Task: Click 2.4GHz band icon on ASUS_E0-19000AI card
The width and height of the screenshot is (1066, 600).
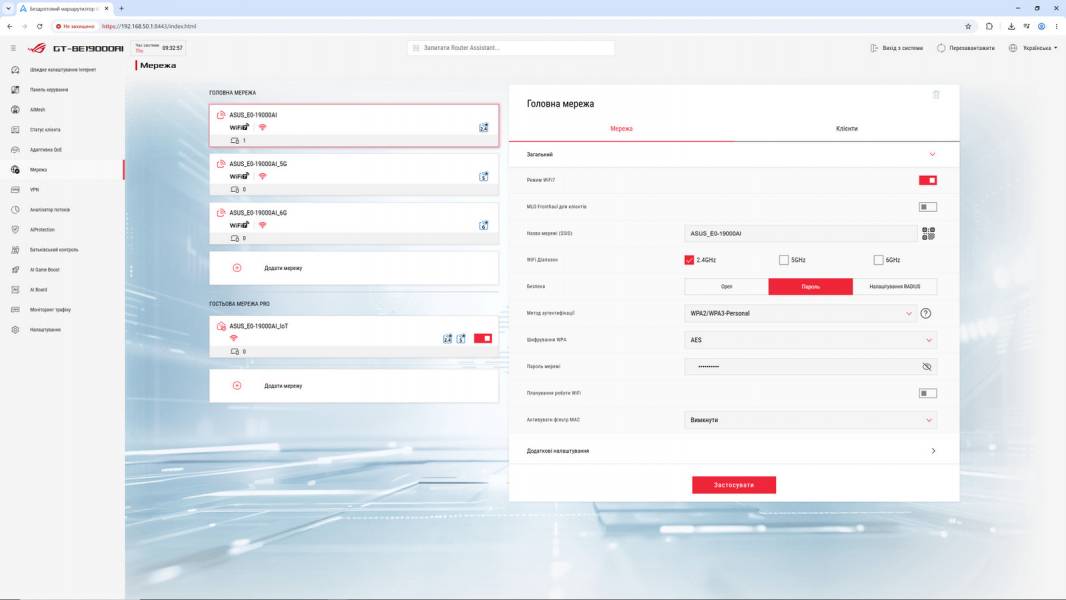Action: [483, 127]
